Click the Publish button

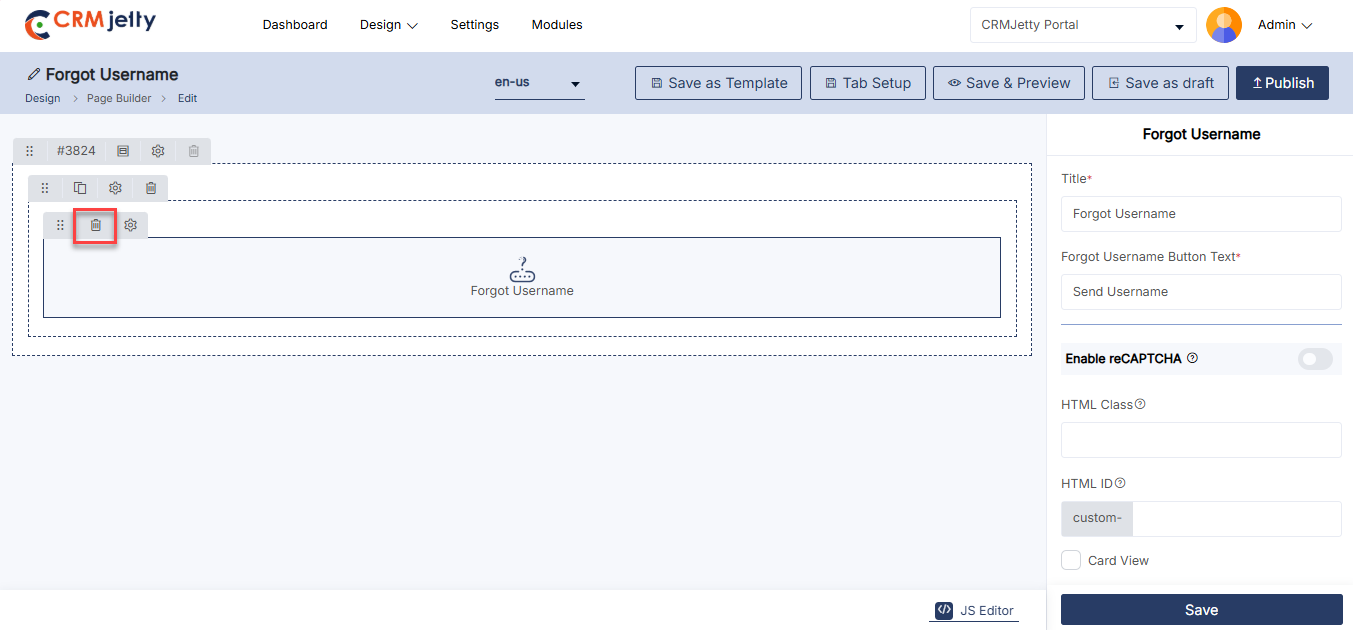click(1282, 83)
